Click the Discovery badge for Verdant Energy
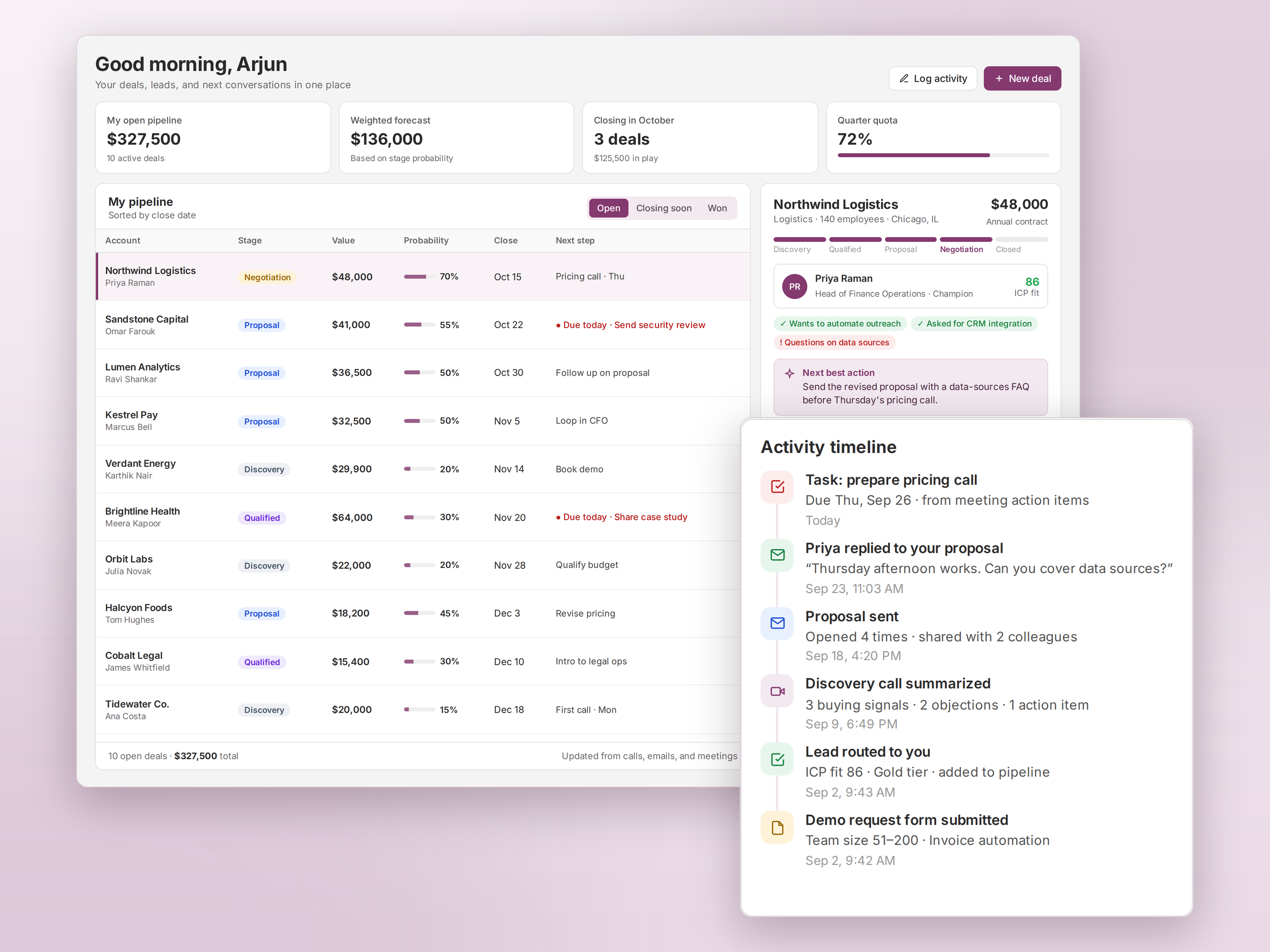This screenshot has width=1270, height=952. (264, 469)
